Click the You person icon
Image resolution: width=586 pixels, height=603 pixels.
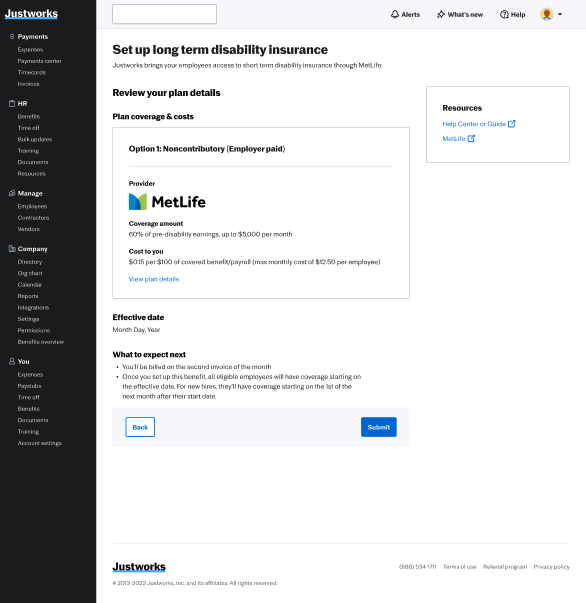[12, 361]
